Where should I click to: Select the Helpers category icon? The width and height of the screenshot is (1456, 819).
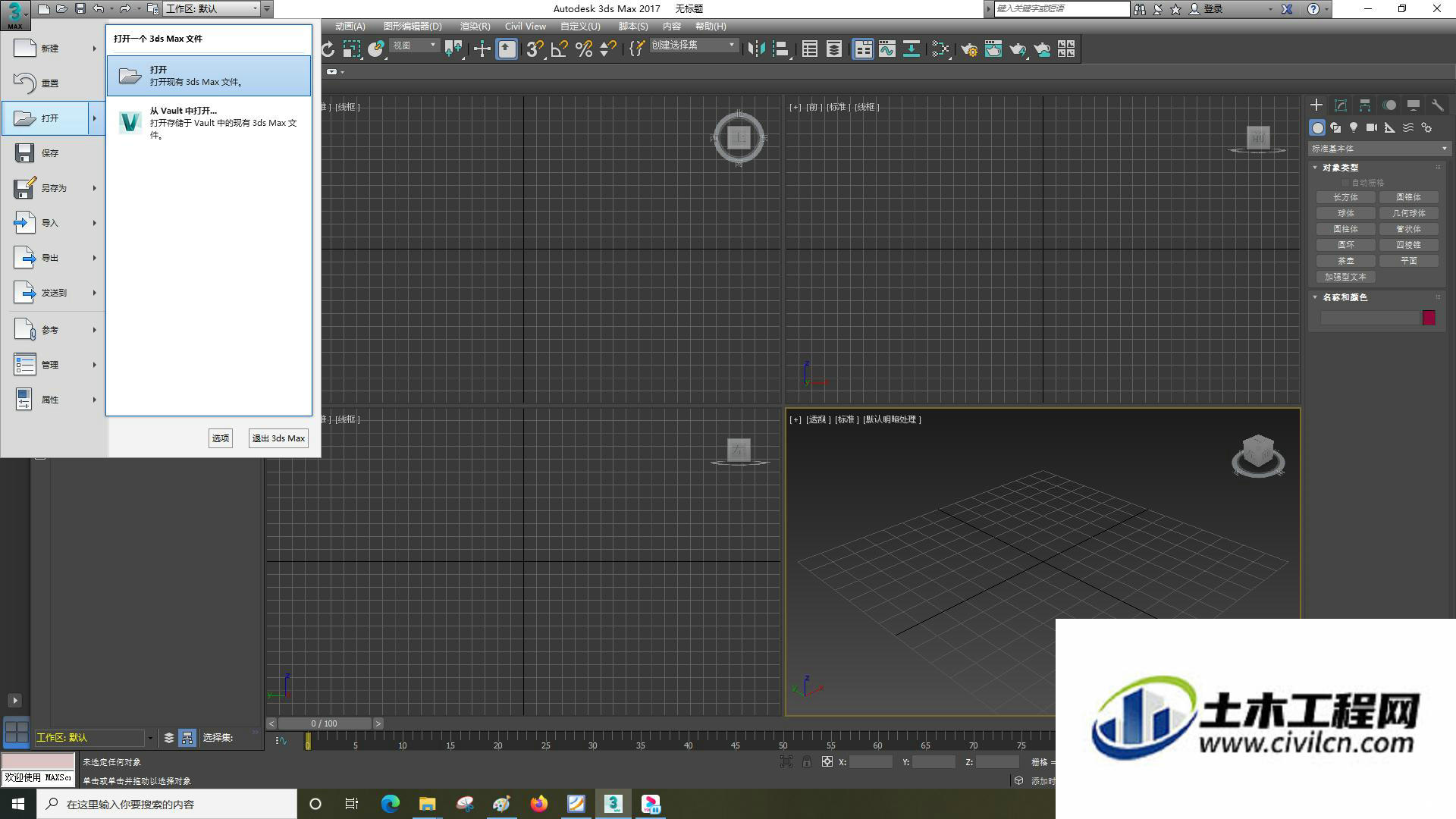(1390, 127)
